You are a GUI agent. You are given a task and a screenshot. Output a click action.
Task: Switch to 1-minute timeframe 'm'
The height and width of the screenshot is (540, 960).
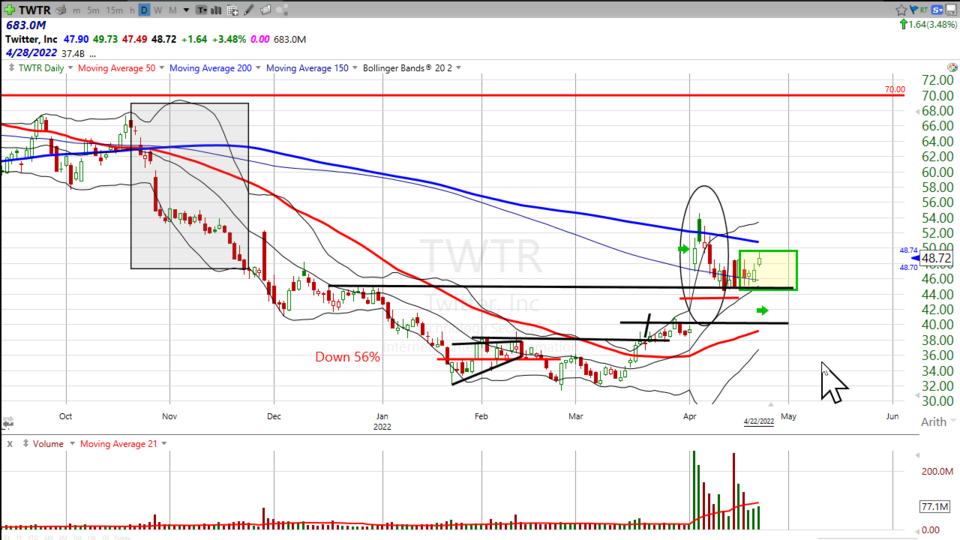tap(77, 10)
